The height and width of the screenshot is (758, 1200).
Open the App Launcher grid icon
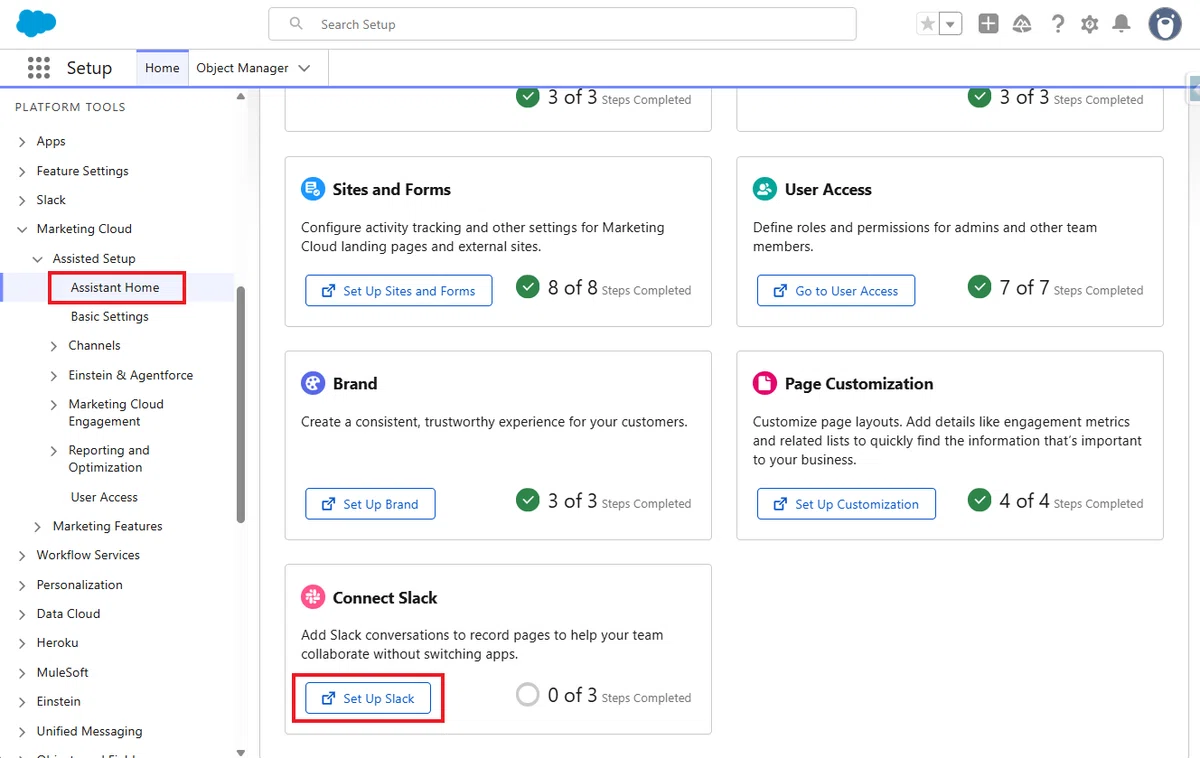(x=38, y=68)
